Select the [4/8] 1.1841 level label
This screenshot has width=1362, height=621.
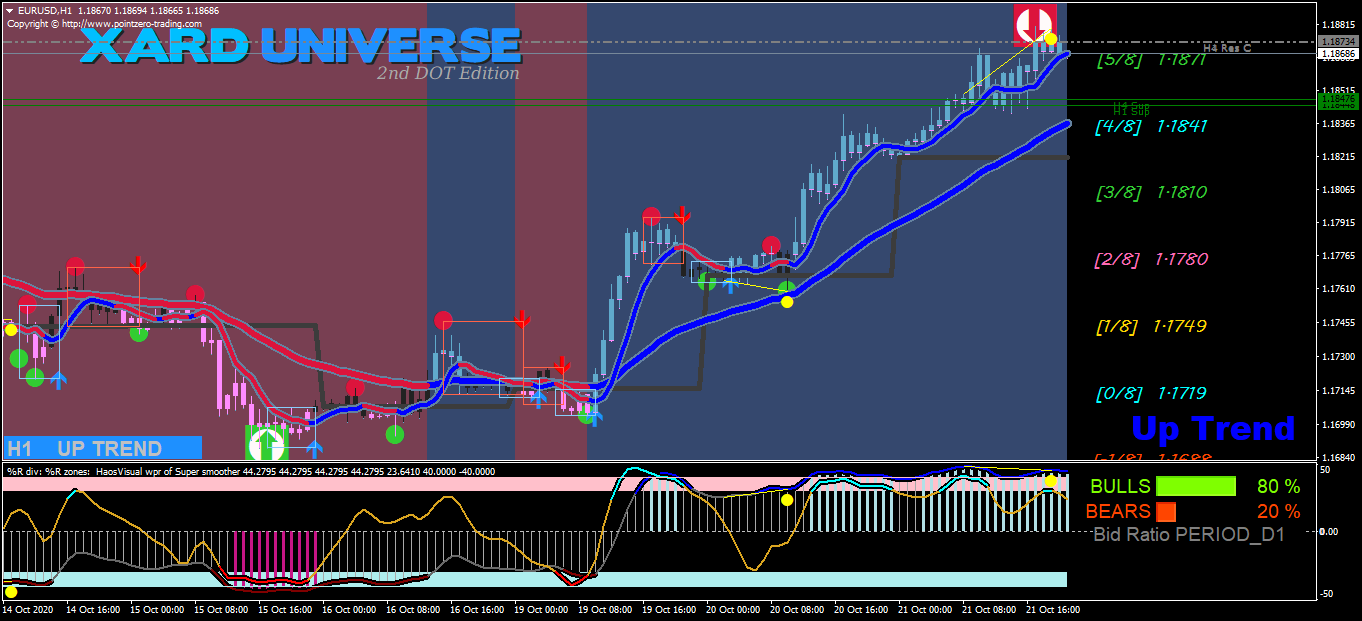pyautogui.click(x=1151, y=126)
